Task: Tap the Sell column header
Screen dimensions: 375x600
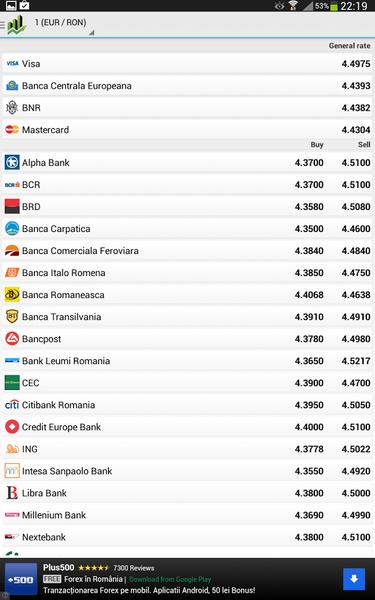Action: pyautogui.click(x=364, y=145)
